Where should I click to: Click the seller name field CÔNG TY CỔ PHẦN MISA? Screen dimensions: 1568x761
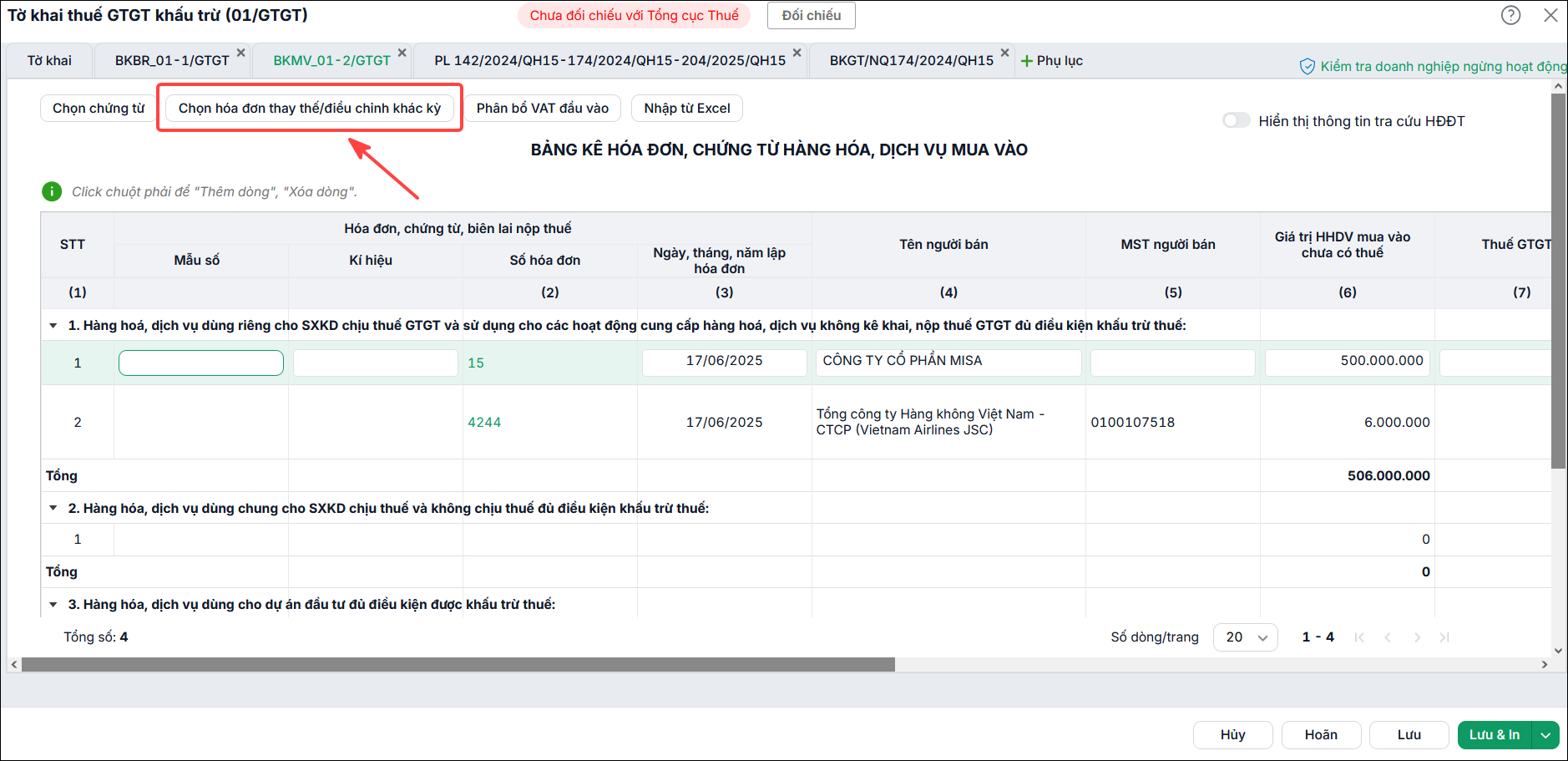click(948, 363)
